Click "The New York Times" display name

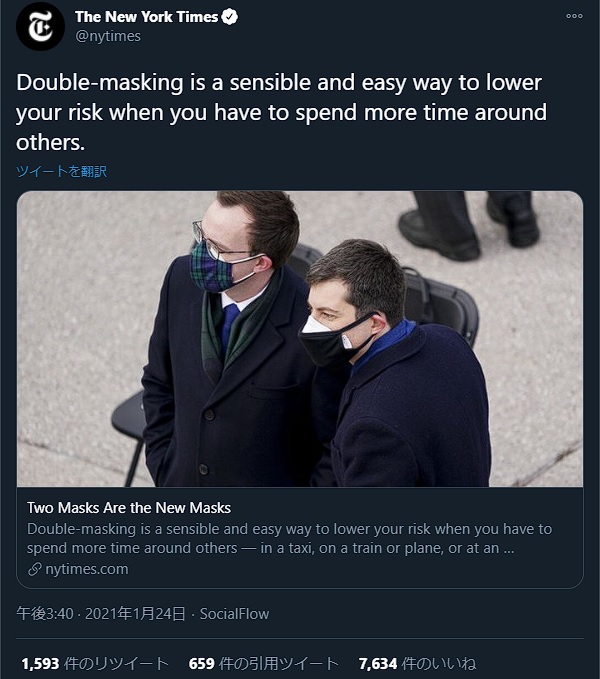pos(146,17)
